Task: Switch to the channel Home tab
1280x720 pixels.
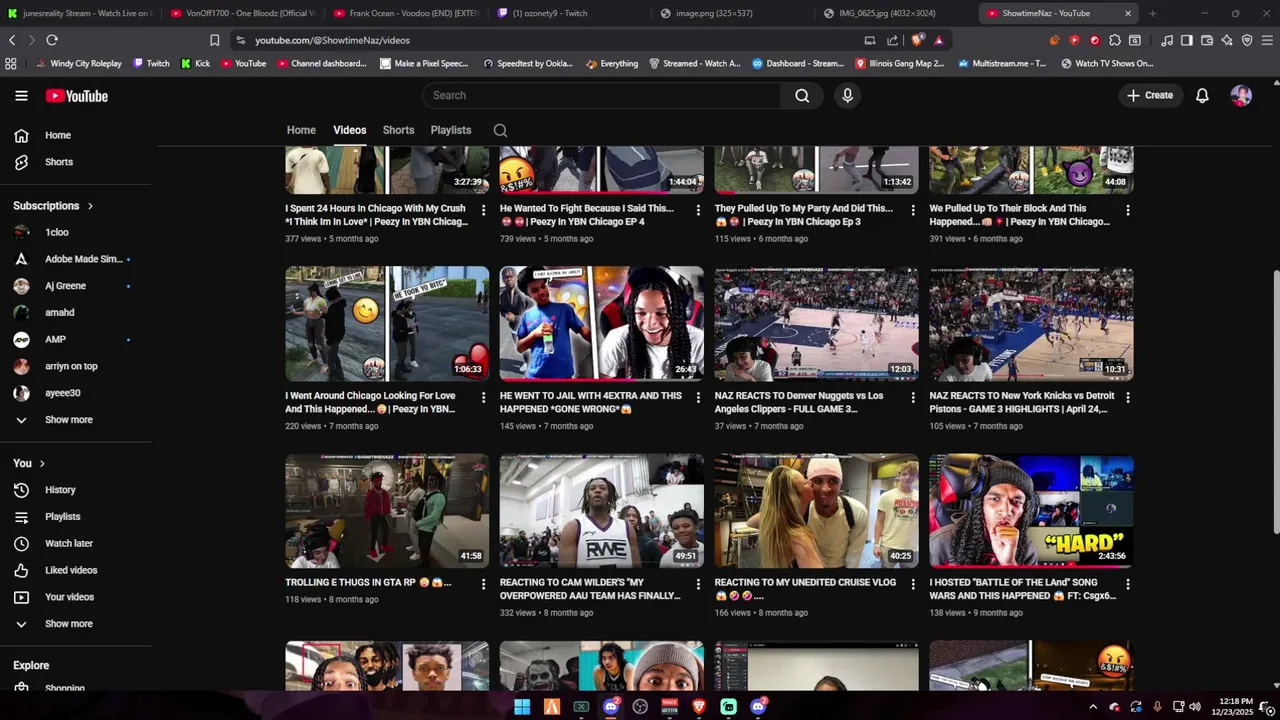Action: [x=301, y=130]
